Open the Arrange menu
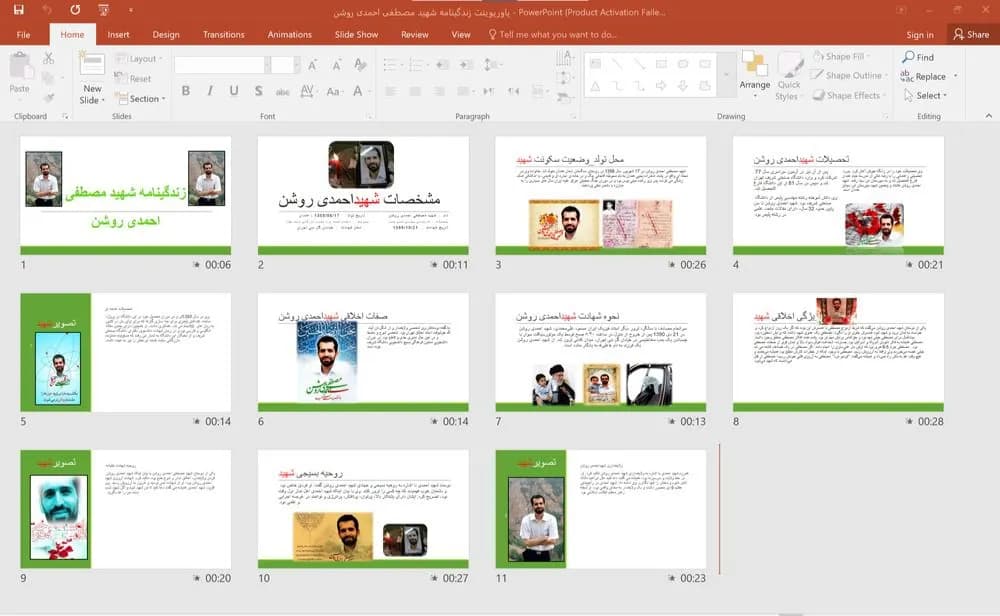The height and width of the screenshot is (616, 1000). (754, 75)
